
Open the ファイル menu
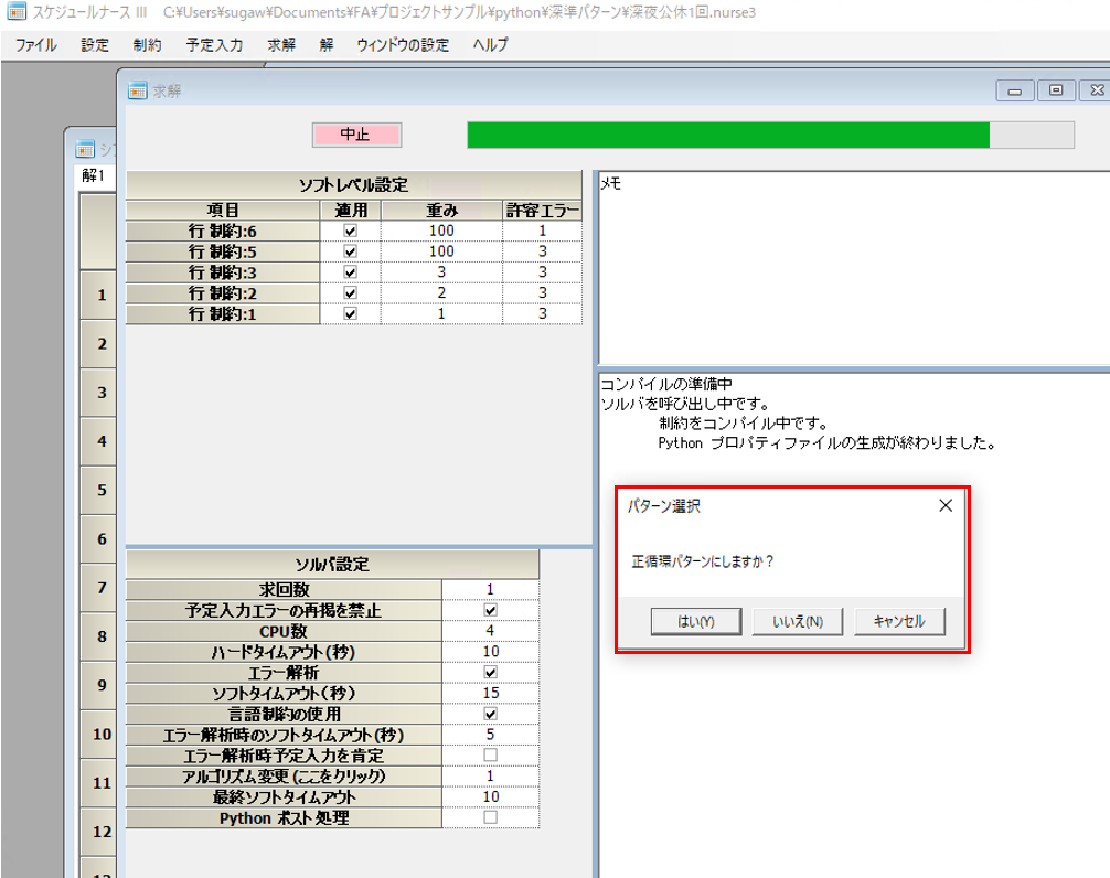(36, 45)
